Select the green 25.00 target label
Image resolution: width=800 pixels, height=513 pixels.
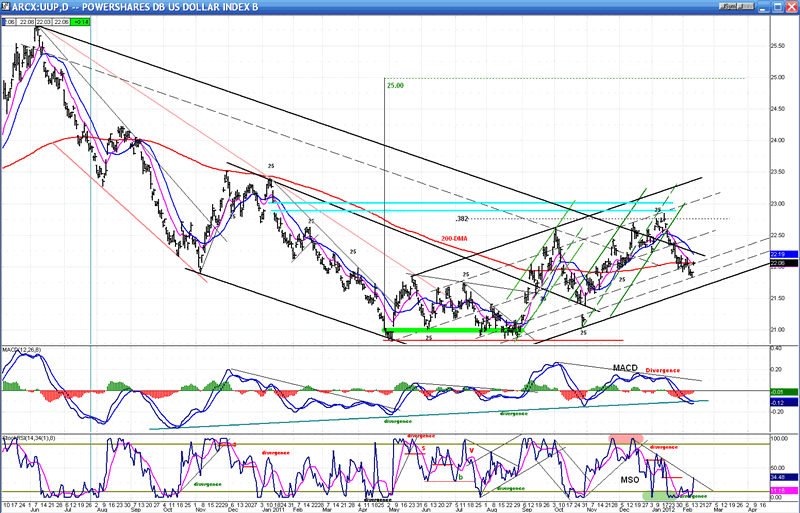[x=397, y=86]
